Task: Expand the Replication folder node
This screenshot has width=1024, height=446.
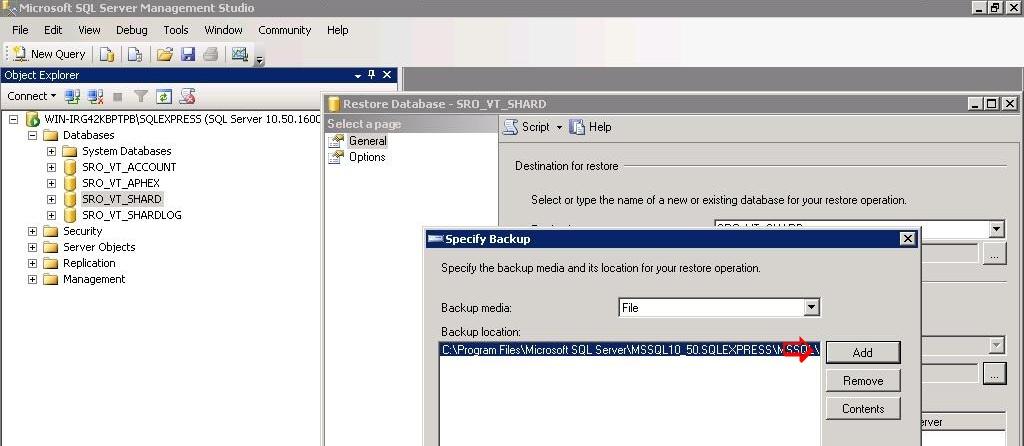Action: click(x=32, y=263)
